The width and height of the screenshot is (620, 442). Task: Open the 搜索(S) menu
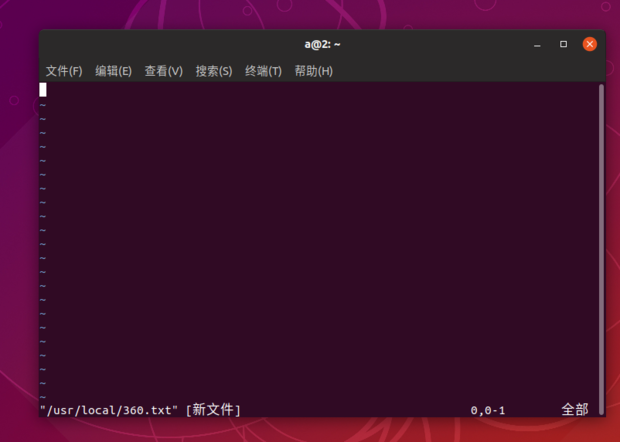[x=214, y=71]
